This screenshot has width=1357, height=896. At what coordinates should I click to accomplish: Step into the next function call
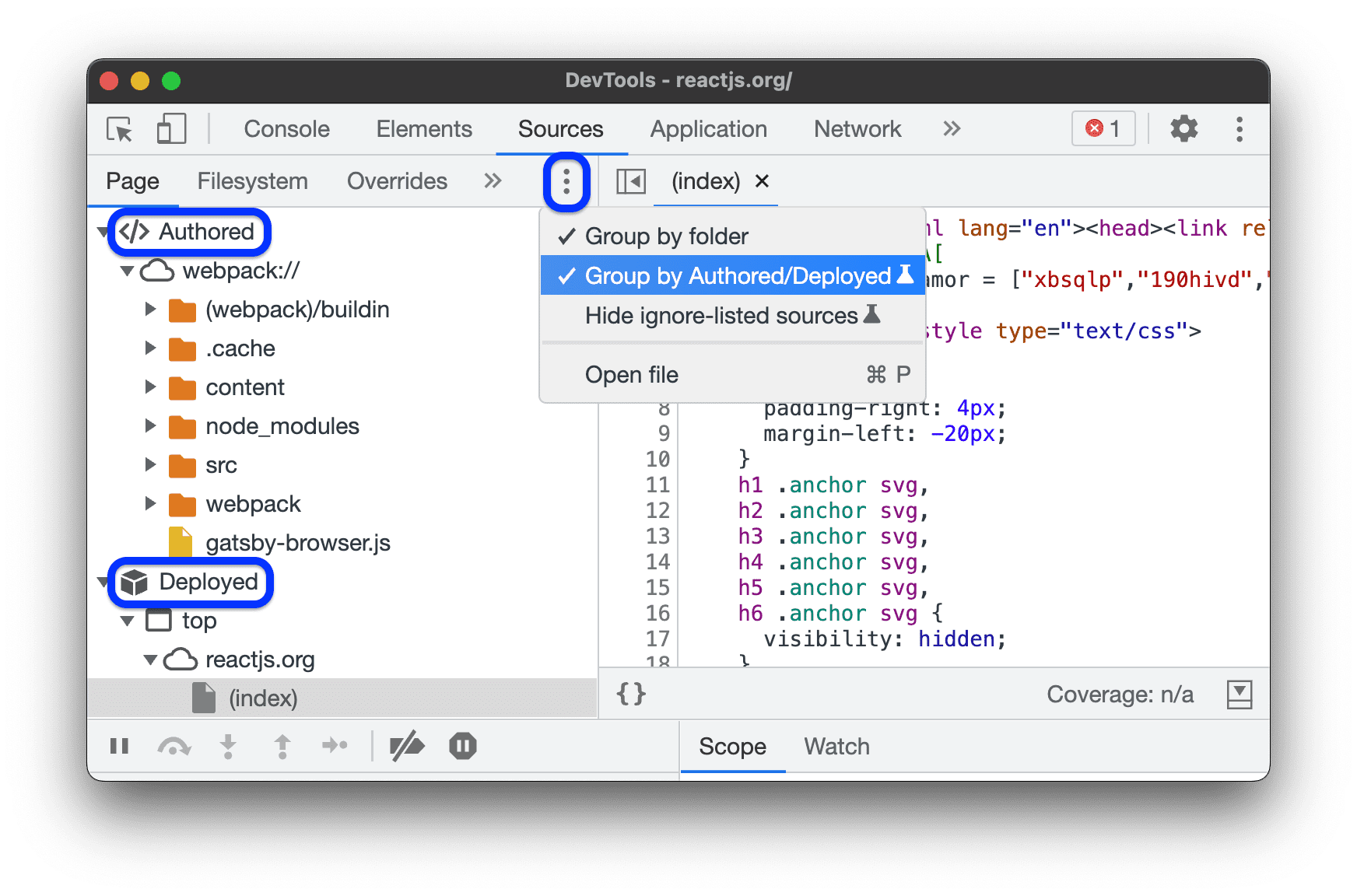[227, 746]
